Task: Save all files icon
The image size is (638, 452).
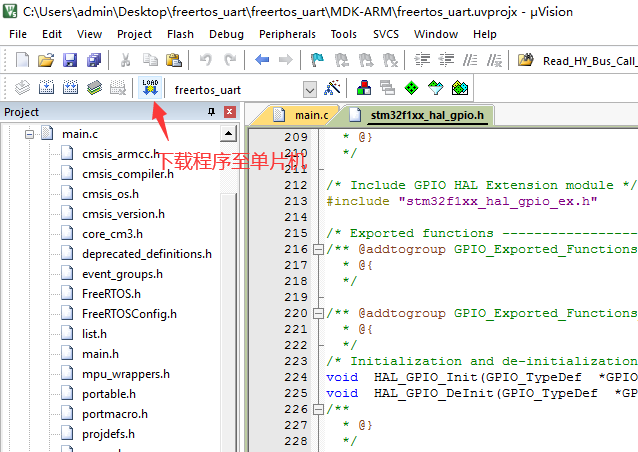Action: [94, 60]
